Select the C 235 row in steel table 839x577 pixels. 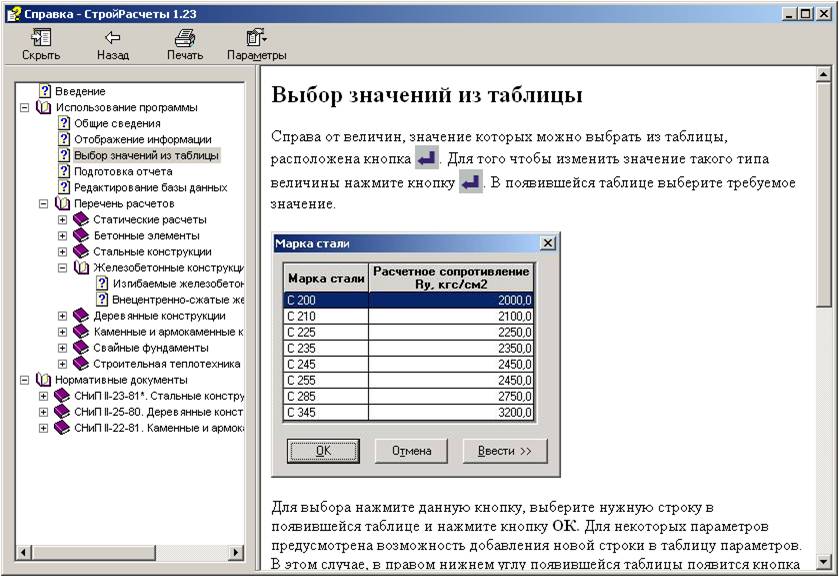[x=408, y=348]
